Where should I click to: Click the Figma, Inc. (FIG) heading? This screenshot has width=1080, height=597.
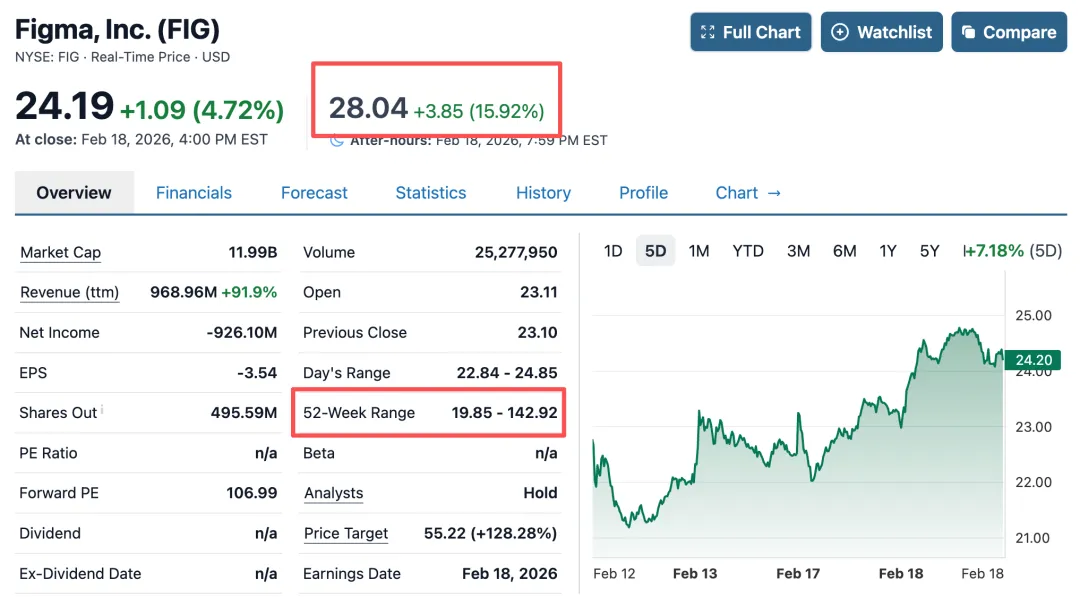tap(117, 30)
